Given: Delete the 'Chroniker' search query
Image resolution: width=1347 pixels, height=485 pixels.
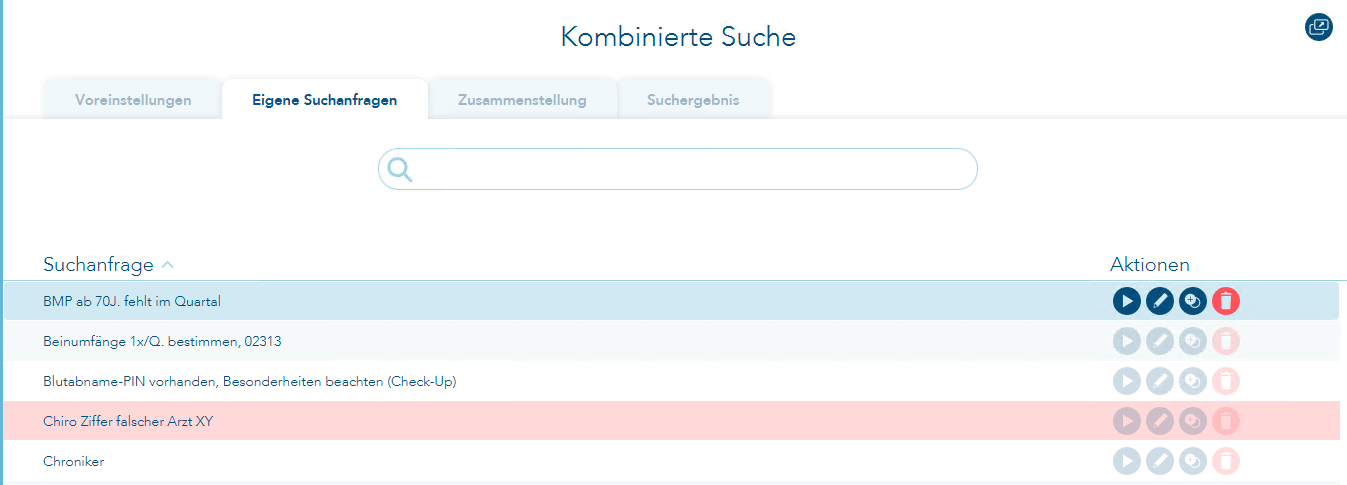Looking at the screenshot, I should [x=1226, y=461].
